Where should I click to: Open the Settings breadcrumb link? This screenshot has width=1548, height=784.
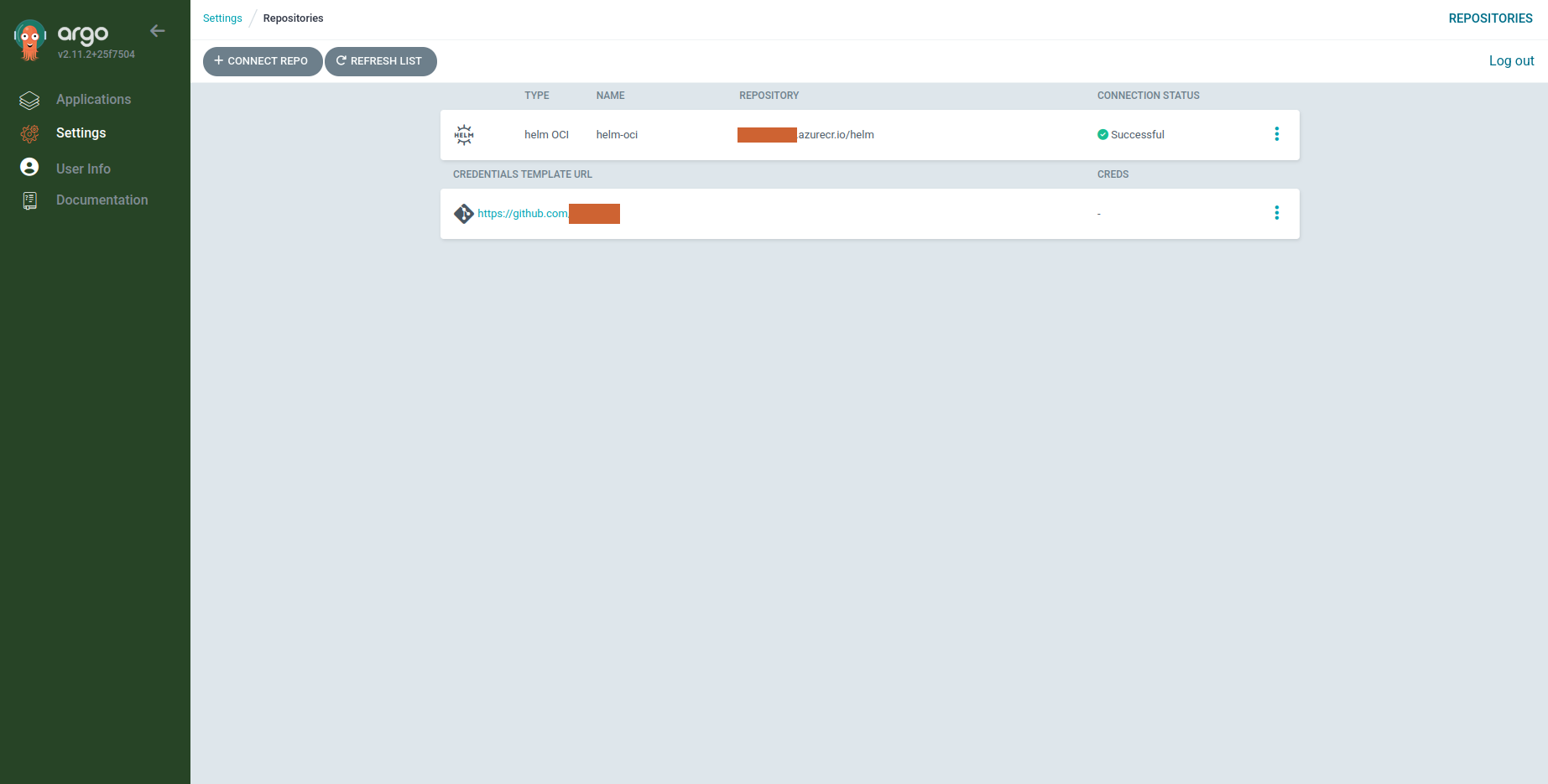pyautogui.click(x=222, y=18)
